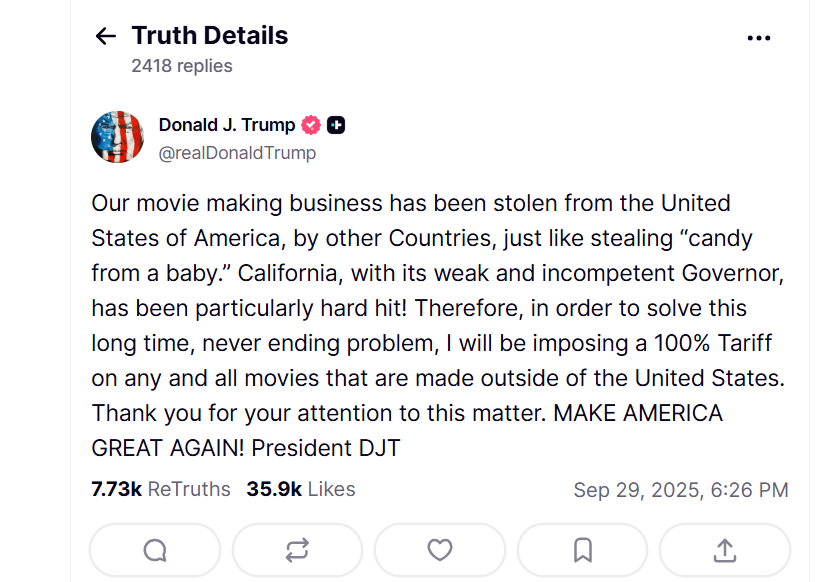This screenshot has width=824, height=582.
Task: Open the @realDonaldTrump handle link
Action: (x=237, y=153)
